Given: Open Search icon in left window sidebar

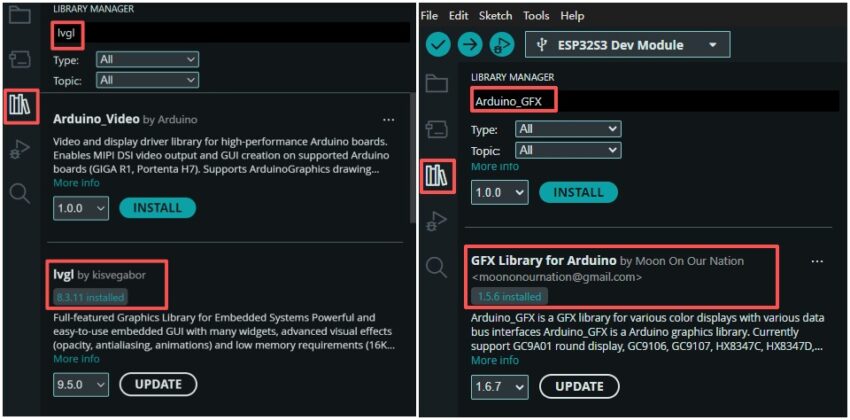Looking at the screenshot, I should pos(20,193).
